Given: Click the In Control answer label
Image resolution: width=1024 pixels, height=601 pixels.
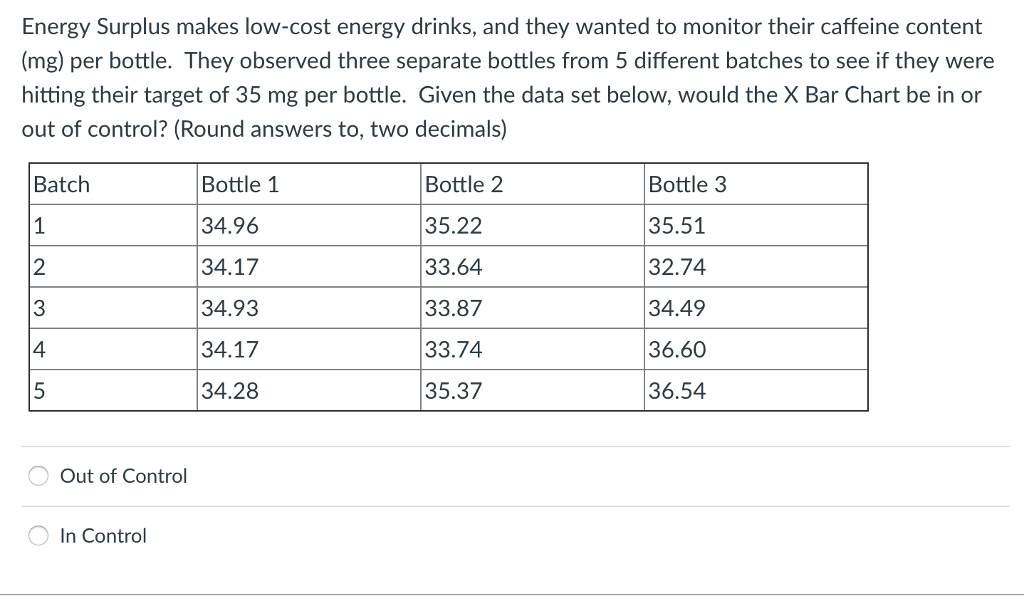Looking at the screenshot, I should click(103, 536).
